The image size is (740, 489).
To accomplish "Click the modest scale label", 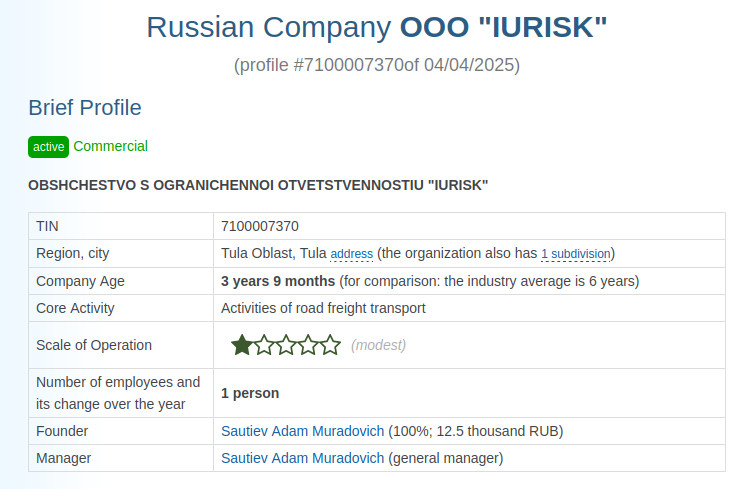I will pyautogui.click(x=378, y=345).
